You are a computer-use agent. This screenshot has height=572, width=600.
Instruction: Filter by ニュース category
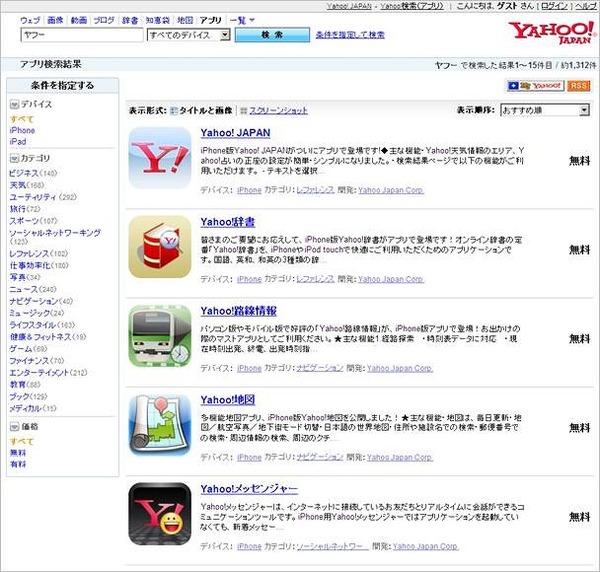click(24, 289)
